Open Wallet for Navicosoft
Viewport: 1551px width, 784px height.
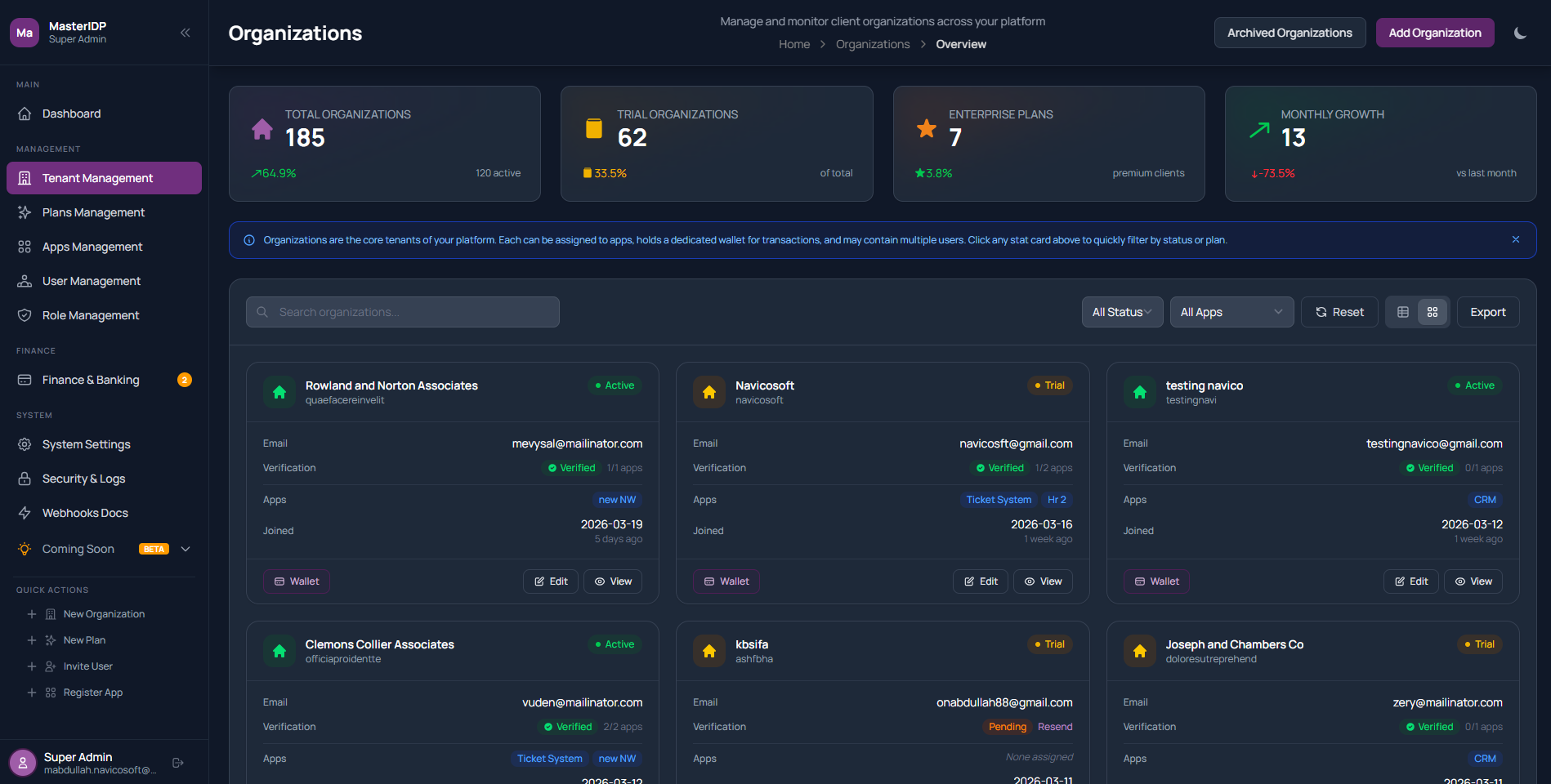click(x=726, y=581)
